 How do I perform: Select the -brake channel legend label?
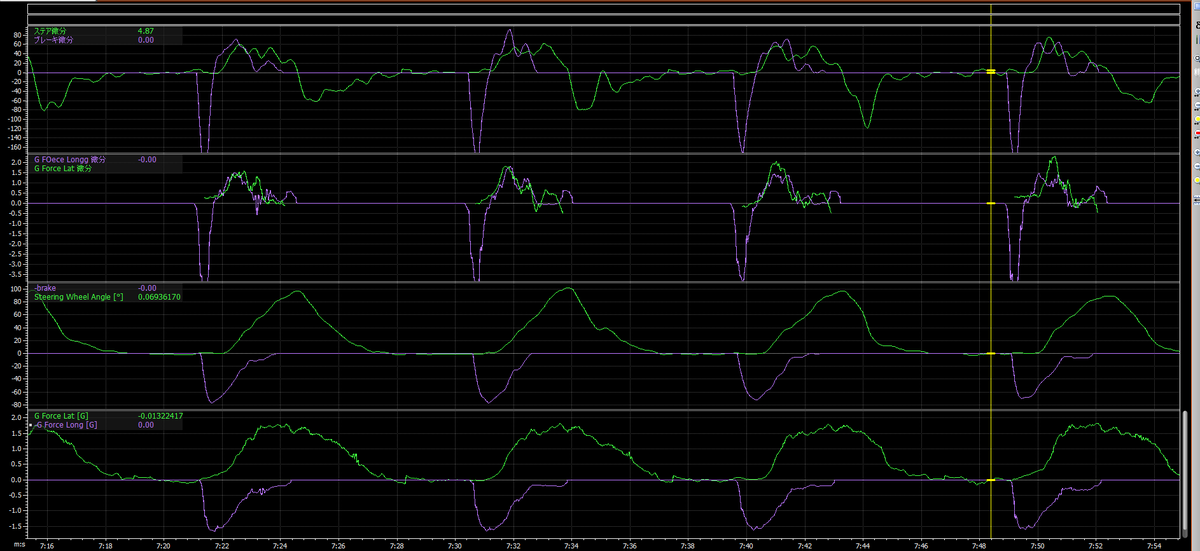[x=45, y=288]
